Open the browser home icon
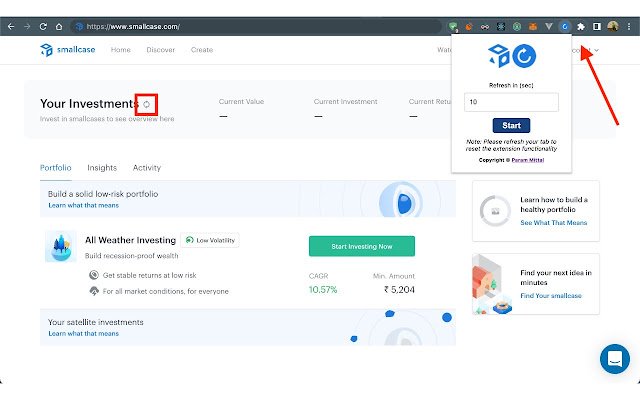The width and height of the screenshot is (640, 400). coord(59,27)
